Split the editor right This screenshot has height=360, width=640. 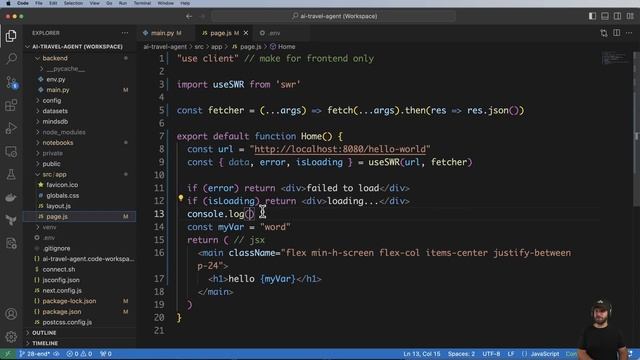pyautogui.click(x=617, y=33)
